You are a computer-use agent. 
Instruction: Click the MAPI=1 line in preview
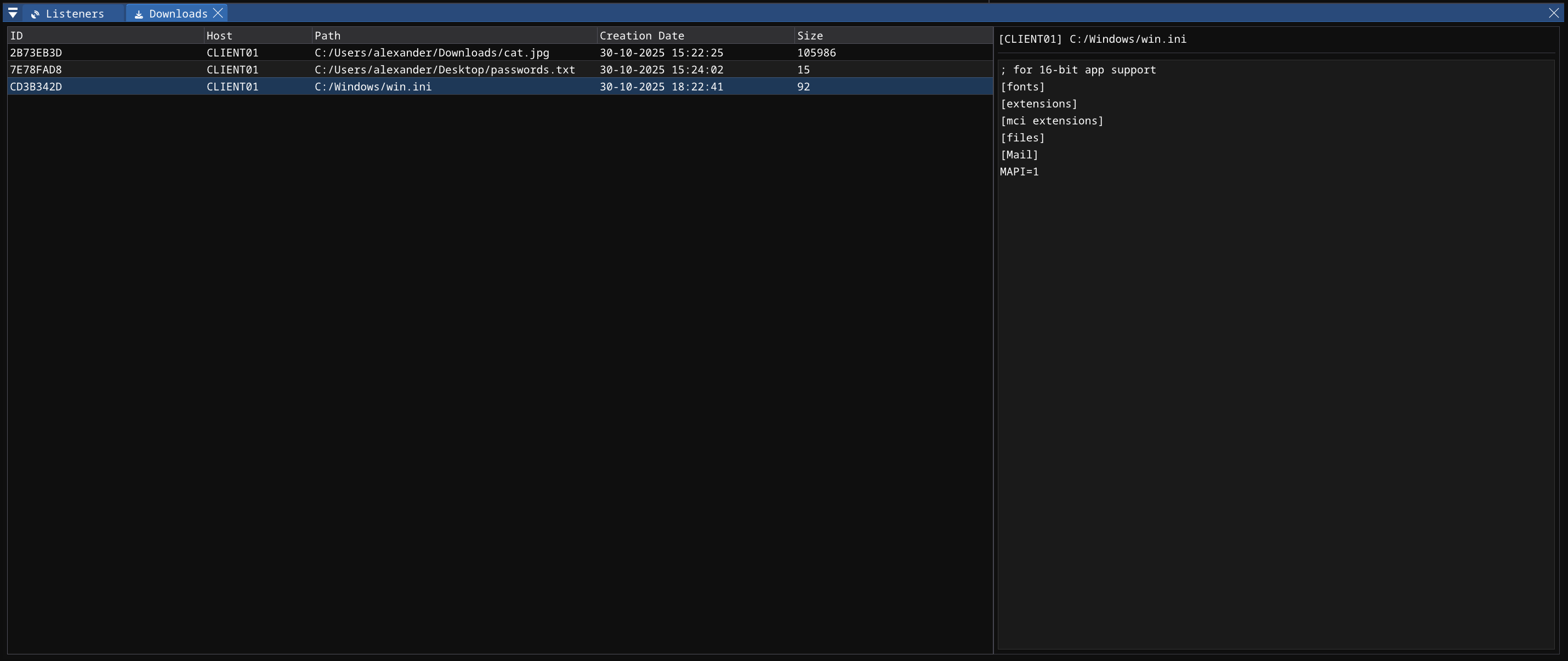1019,172
